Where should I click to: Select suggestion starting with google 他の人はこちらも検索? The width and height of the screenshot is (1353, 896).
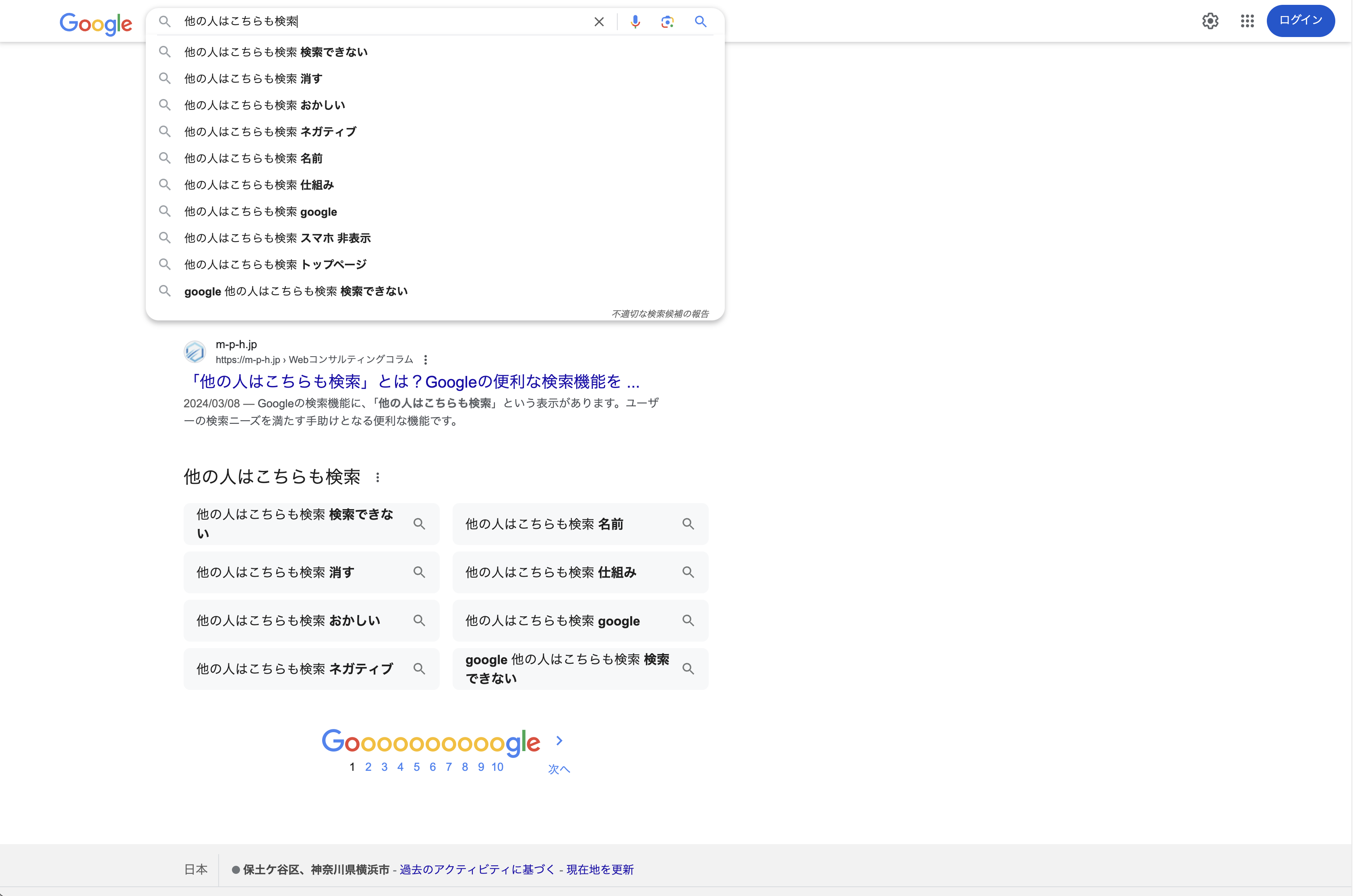(435, 291)
